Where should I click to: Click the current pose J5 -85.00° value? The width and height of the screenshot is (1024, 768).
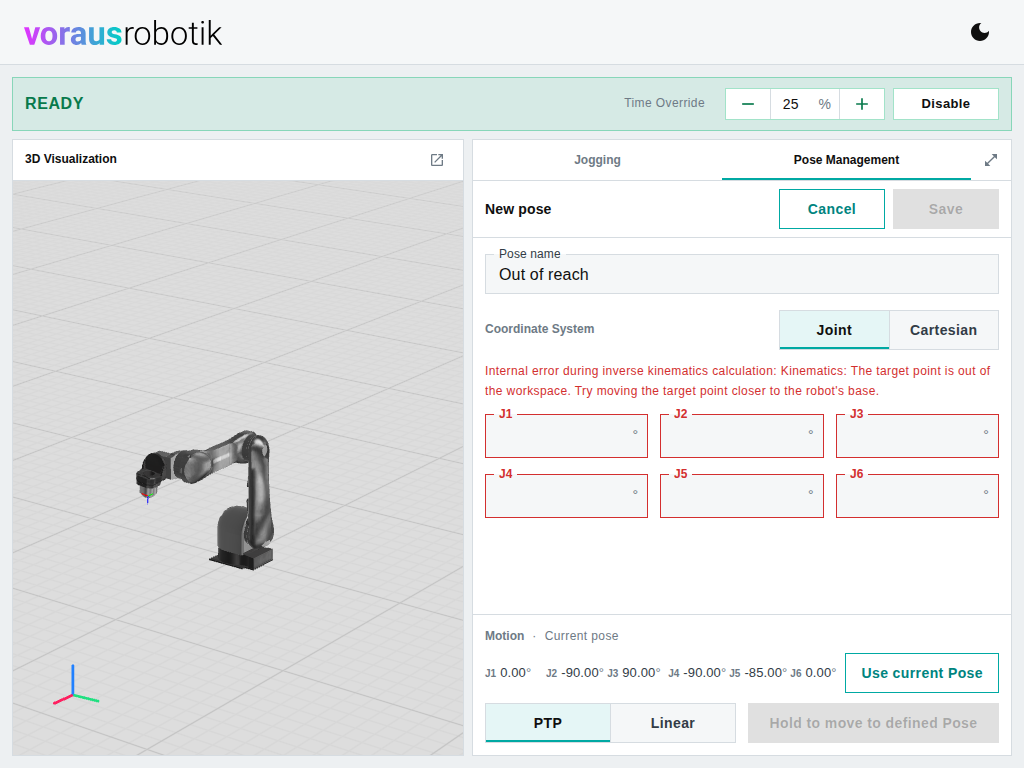pyautogui.click(x=758, y=673)
